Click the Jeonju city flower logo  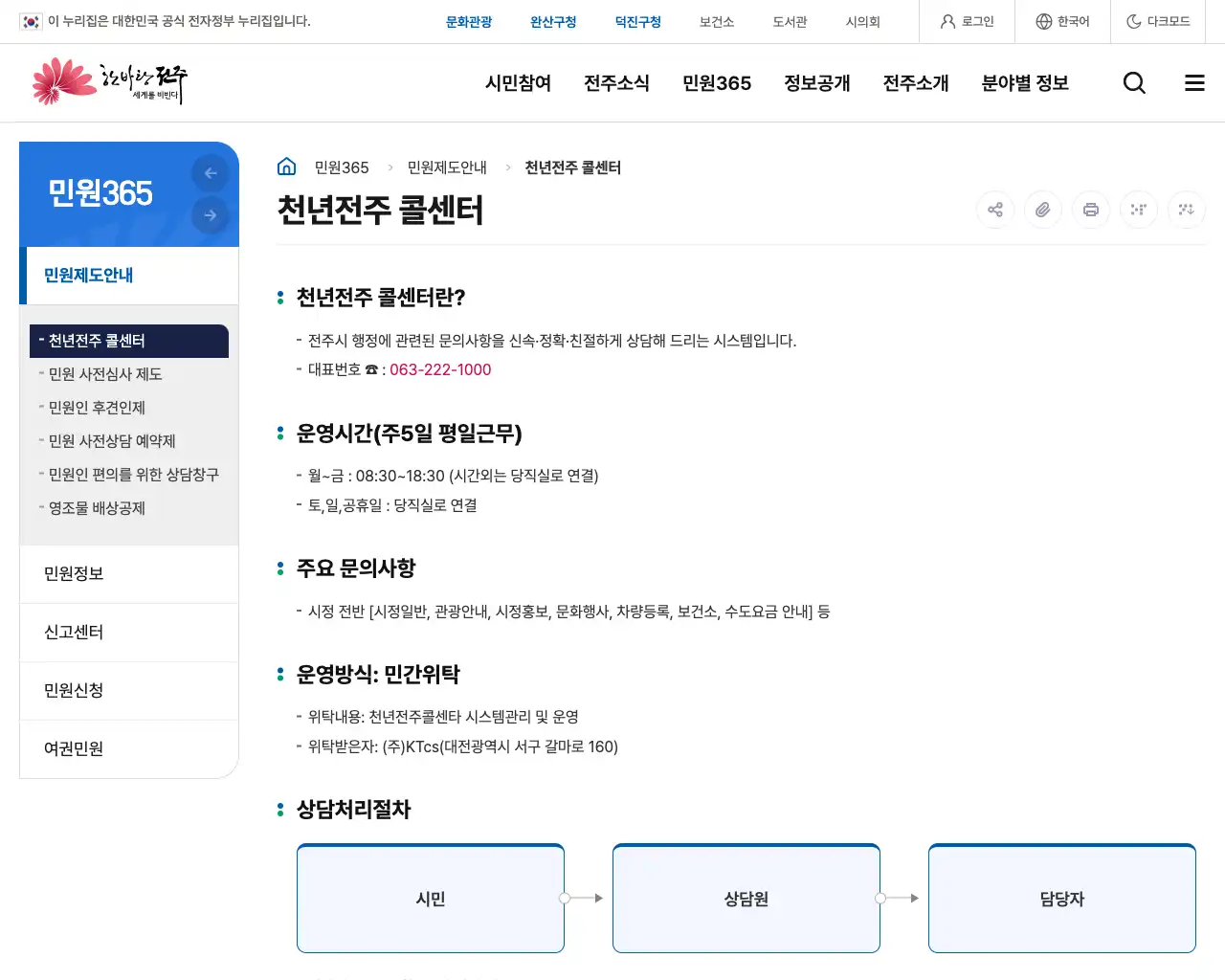pyautogui.click(x=109, y=82)
